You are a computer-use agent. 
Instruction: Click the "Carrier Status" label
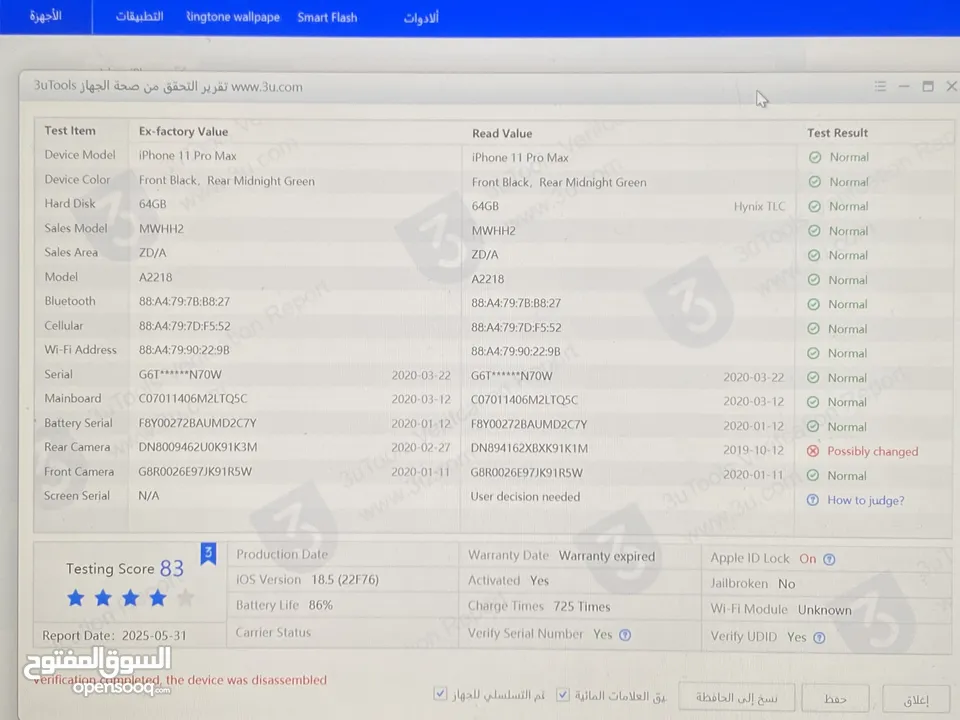[x=273, y=632]
